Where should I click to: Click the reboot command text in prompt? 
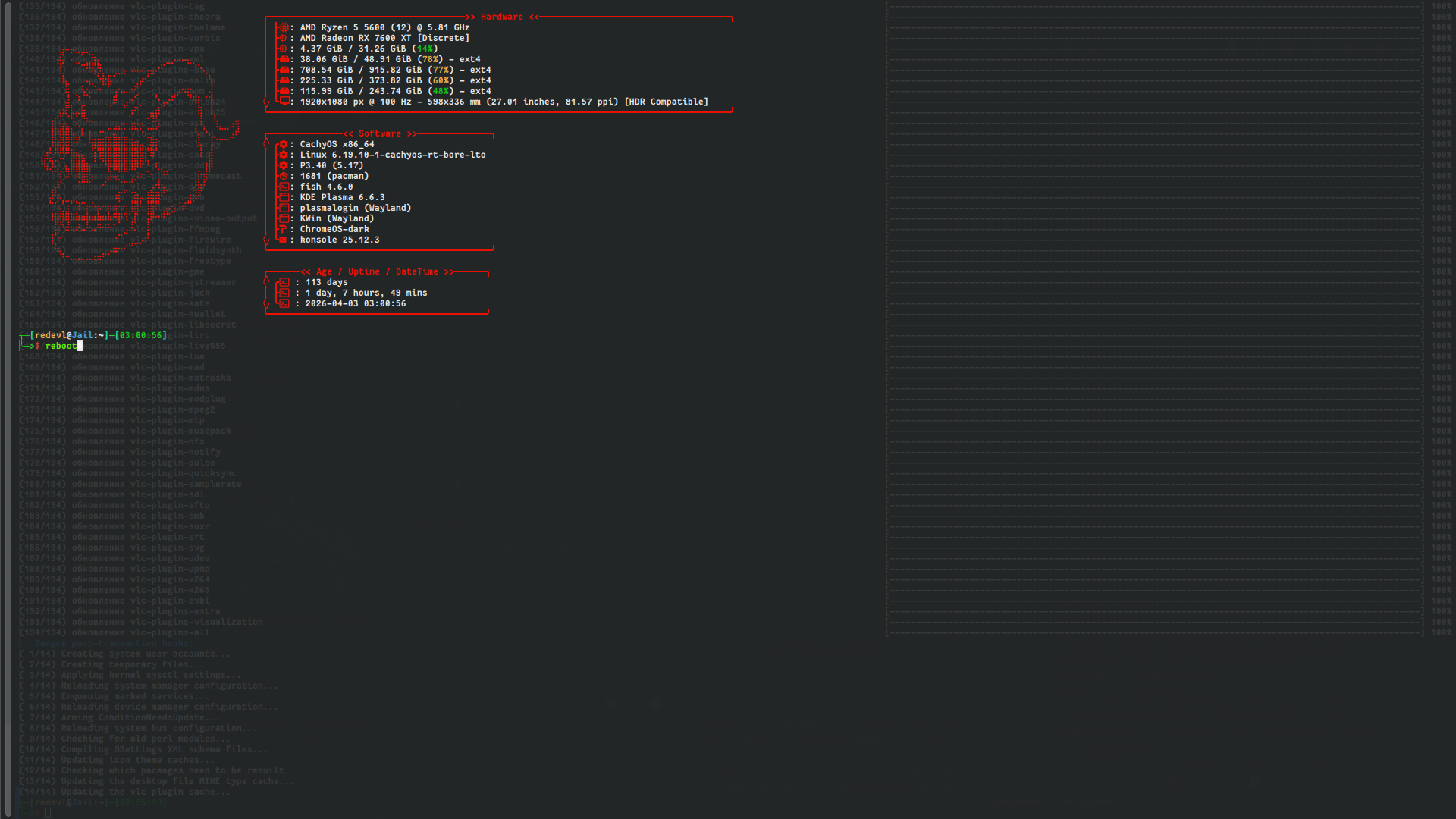click(61, 346)
